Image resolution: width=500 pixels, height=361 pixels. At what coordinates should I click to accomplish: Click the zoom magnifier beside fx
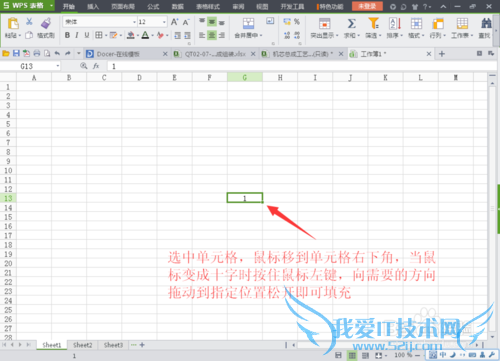84,66
